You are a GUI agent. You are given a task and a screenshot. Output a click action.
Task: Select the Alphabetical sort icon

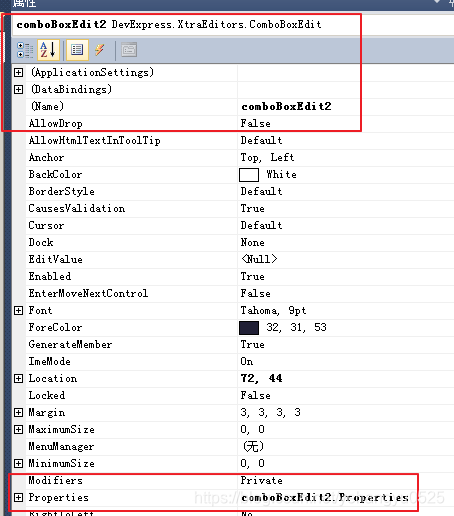point(48,50)
